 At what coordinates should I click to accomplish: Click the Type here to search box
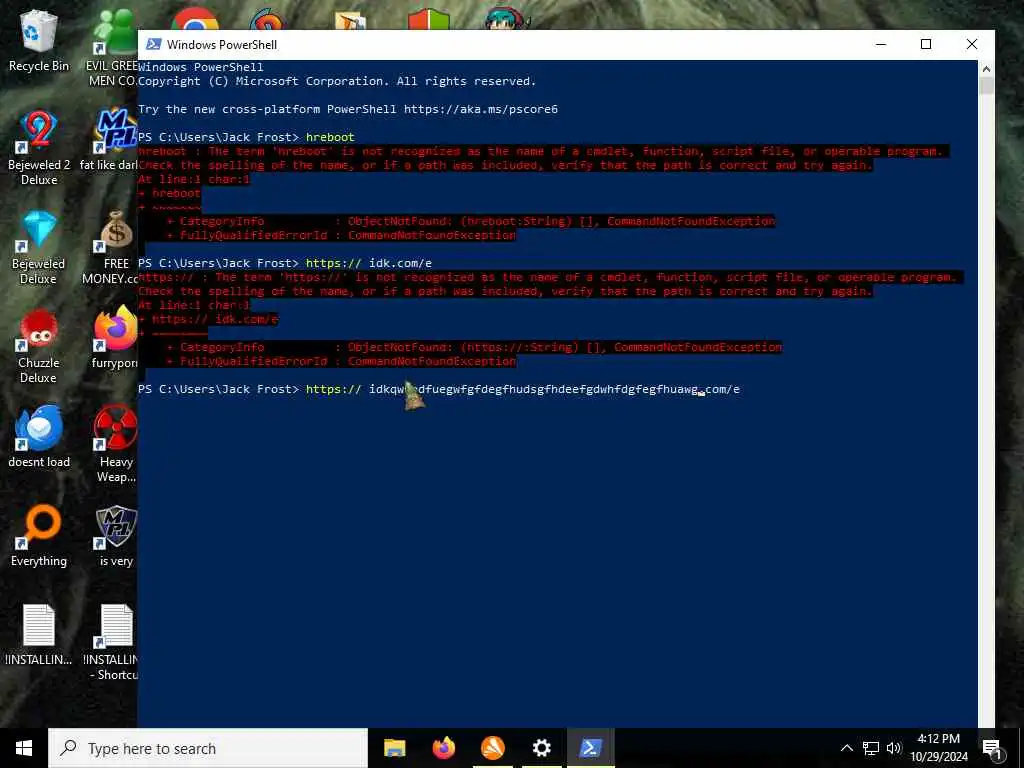tap(208, 748)
